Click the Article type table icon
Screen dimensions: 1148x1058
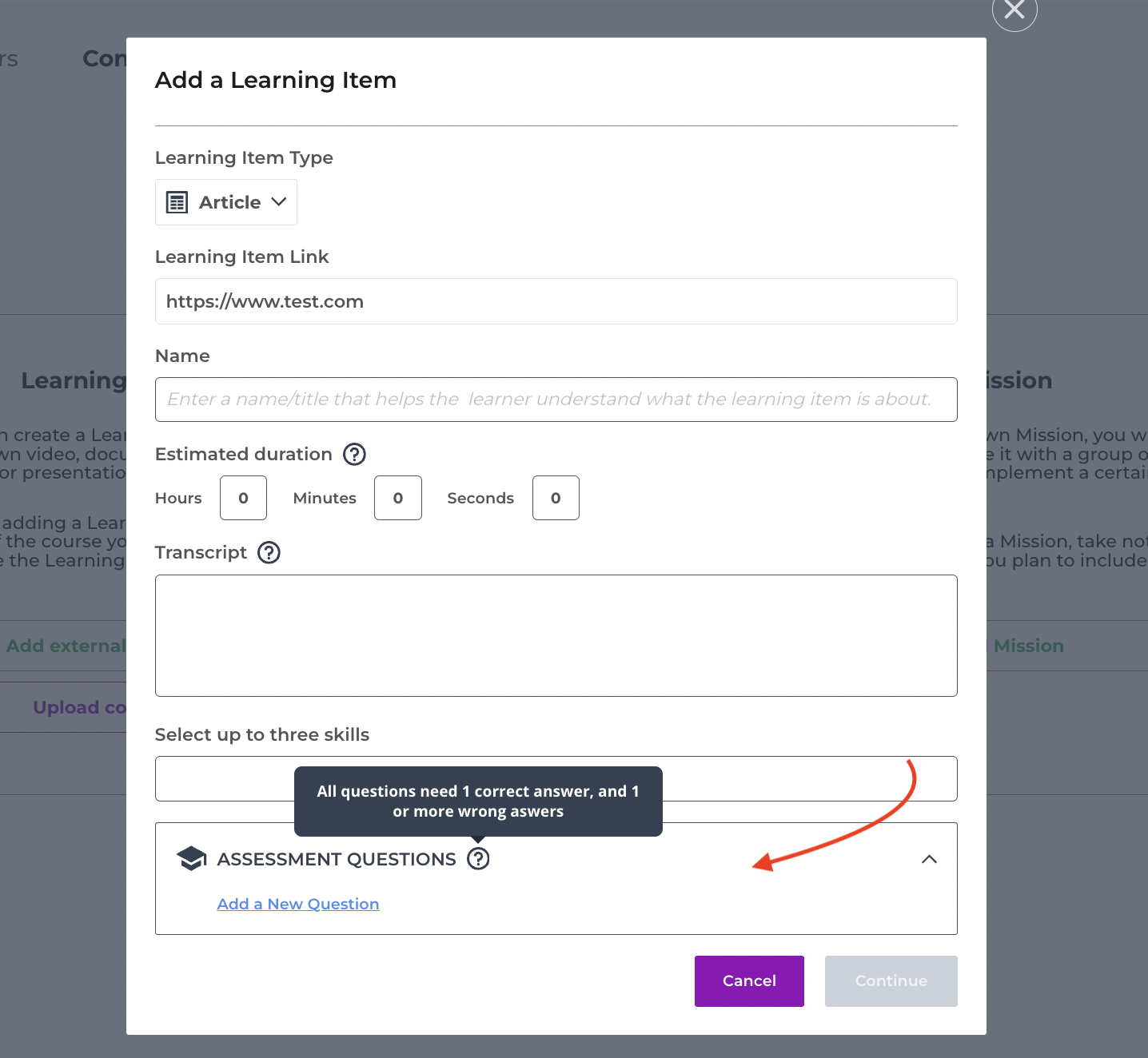(177, 202)
